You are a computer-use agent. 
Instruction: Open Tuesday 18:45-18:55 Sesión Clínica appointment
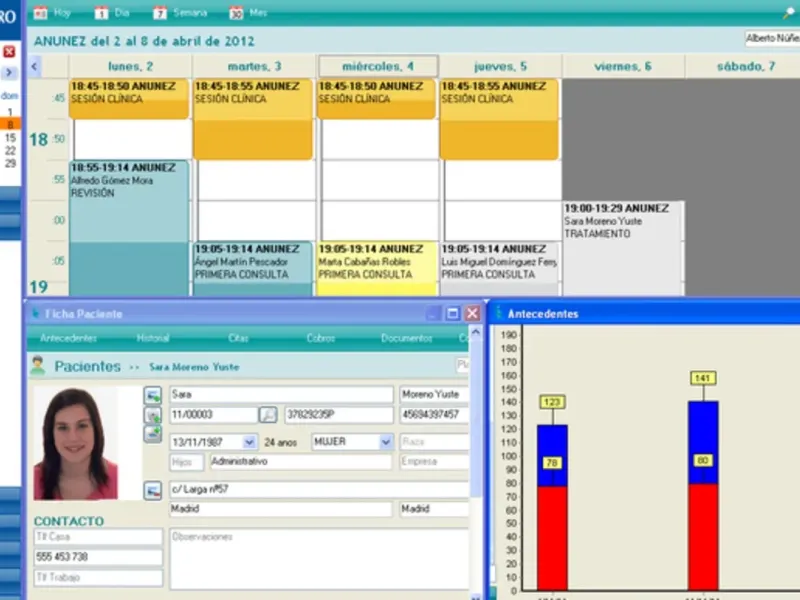click(x=253, y=119)
